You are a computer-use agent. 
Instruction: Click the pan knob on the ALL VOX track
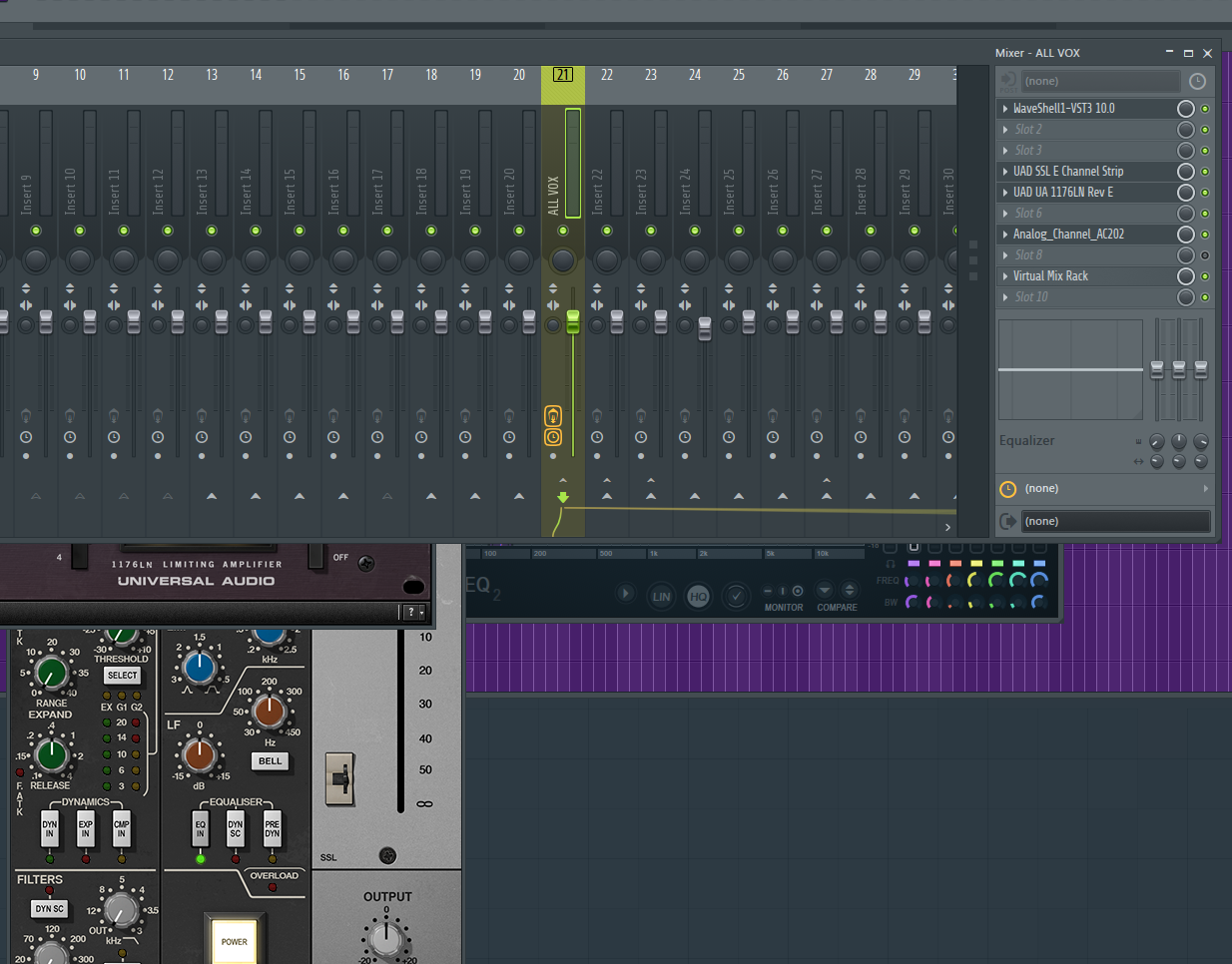(x=563, y=260)
